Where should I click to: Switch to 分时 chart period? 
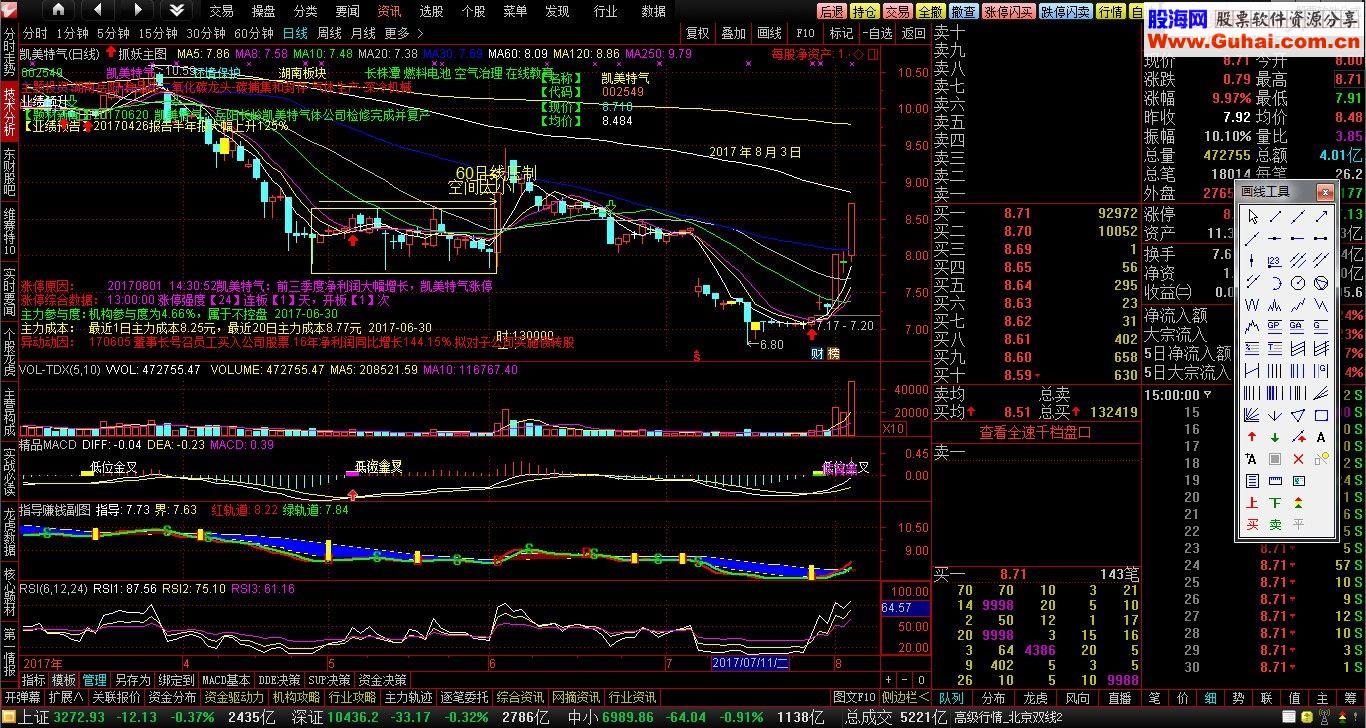[35, 33]
